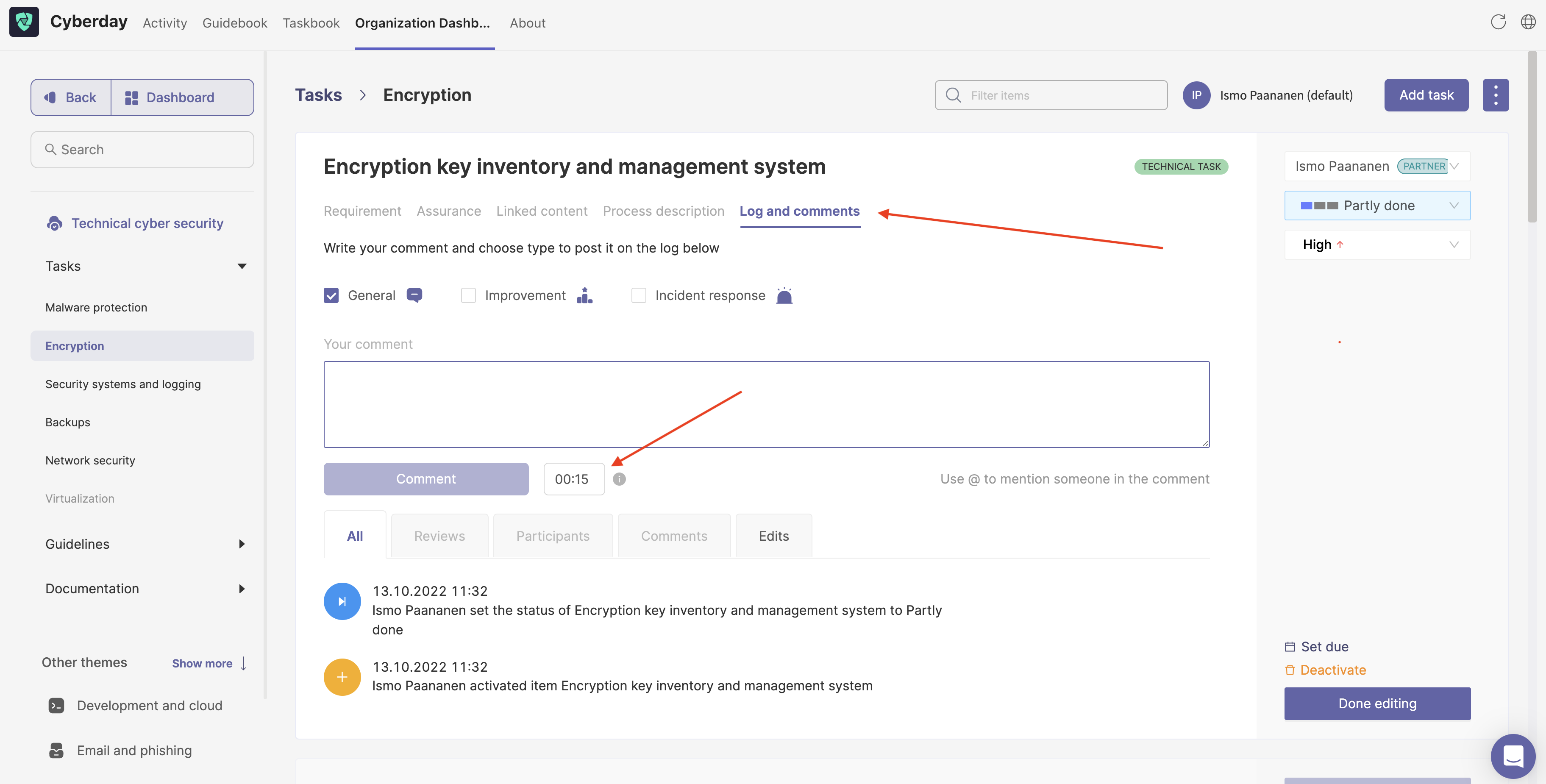1546x784 pixels.
Task: Click the trash icon beside Deactivate
Action: (x=1290, y=670)
